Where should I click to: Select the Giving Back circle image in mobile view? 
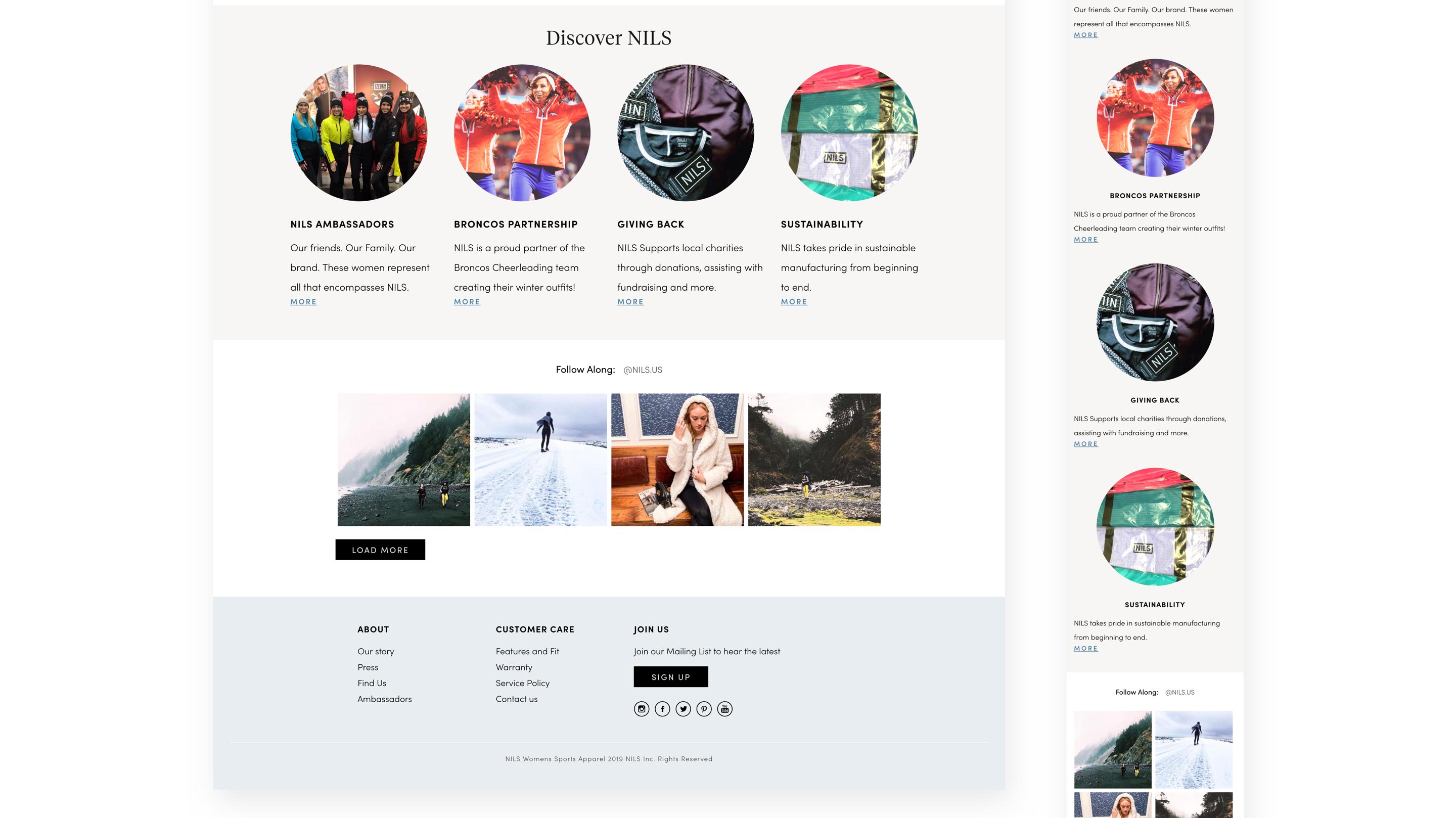pyautogui.click(x=1155, y=322)
